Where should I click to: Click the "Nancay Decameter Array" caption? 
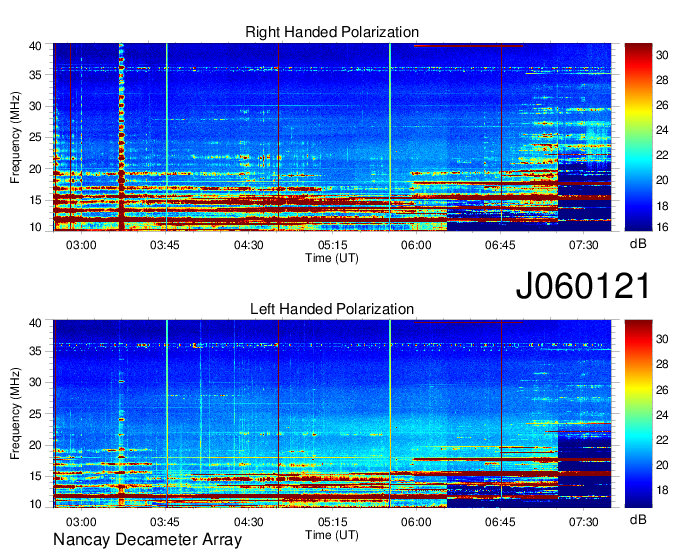coord(147,540)
